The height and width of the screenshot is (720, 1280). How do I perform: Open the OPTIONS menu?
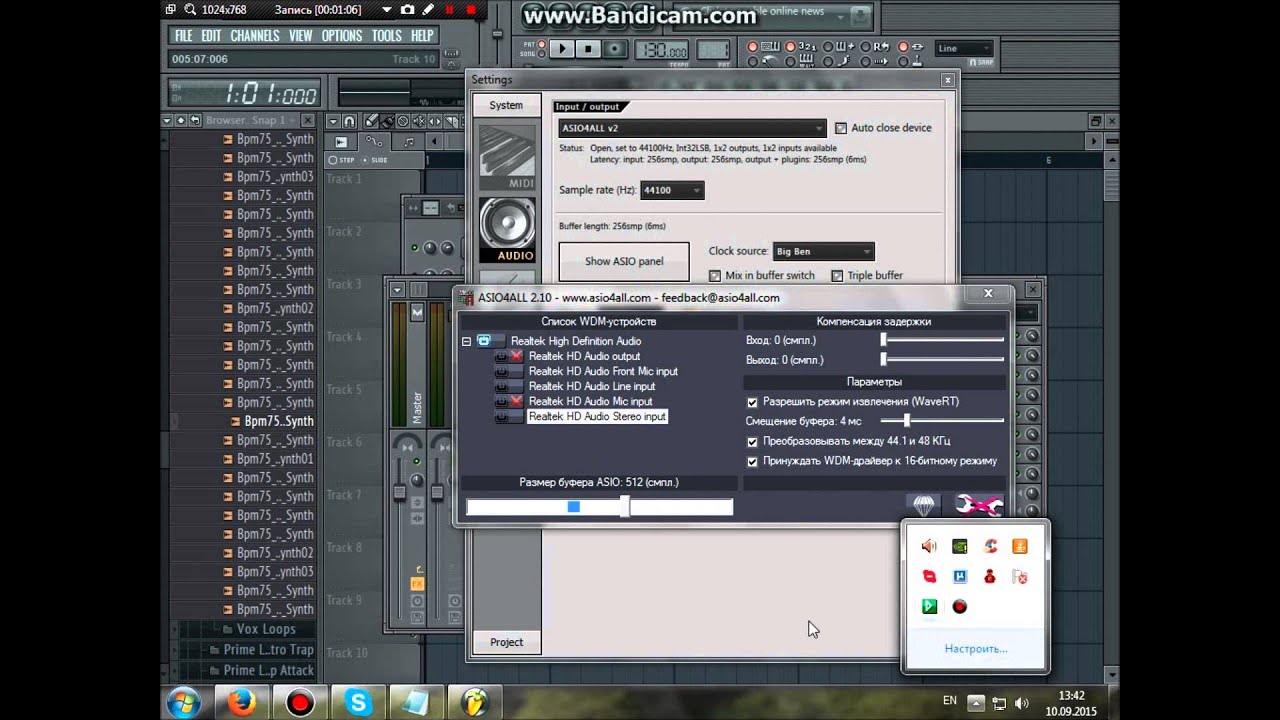click(x=342, y=35)
